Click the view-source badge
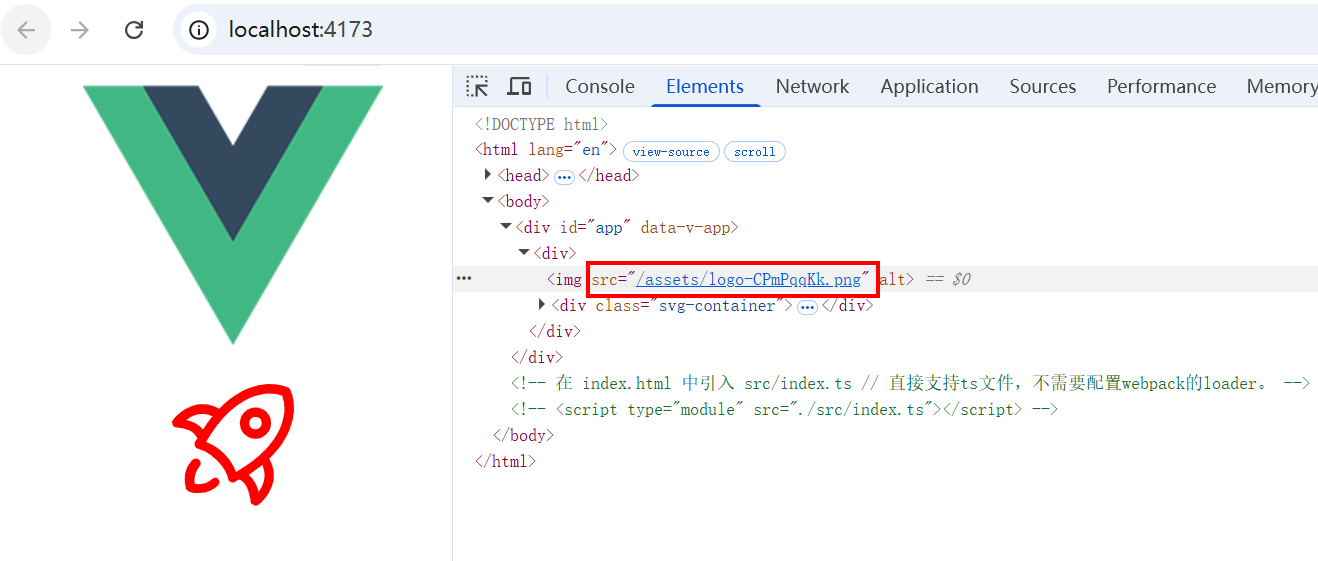The width and height of the screenshot is (1318, 561). 671,152
